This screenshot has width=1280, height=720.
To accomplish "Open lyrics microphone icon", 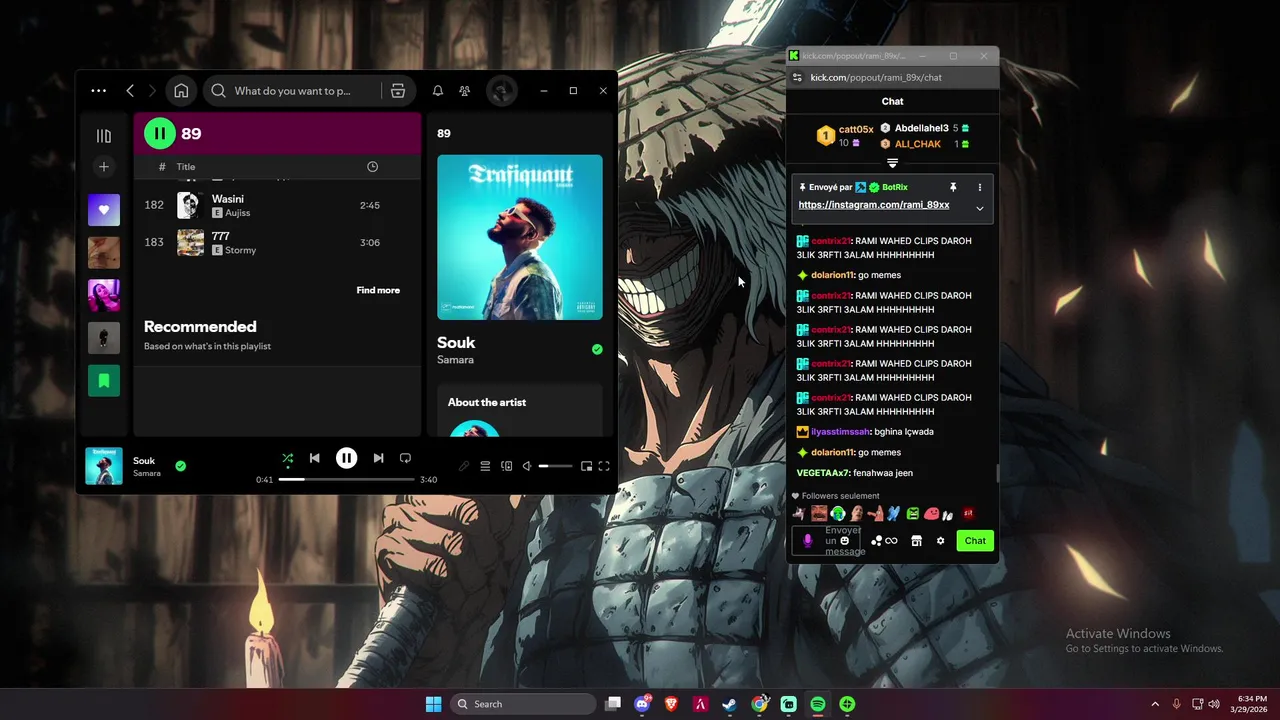I will [464, 466].
